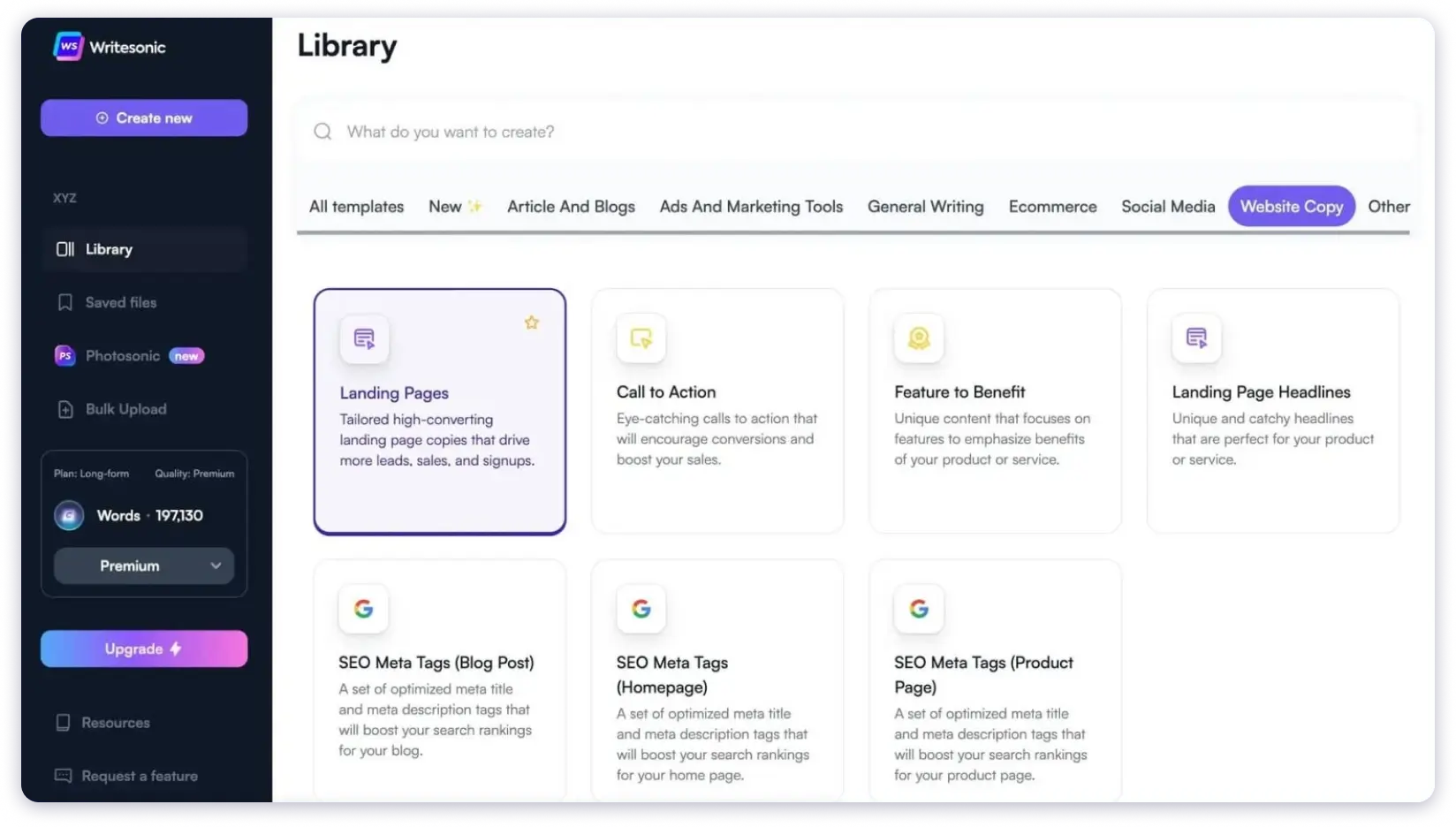Click the Call to Action template icon
Image resolution: width=1456 pixels, height=827 pixels.
pos(641,338)
